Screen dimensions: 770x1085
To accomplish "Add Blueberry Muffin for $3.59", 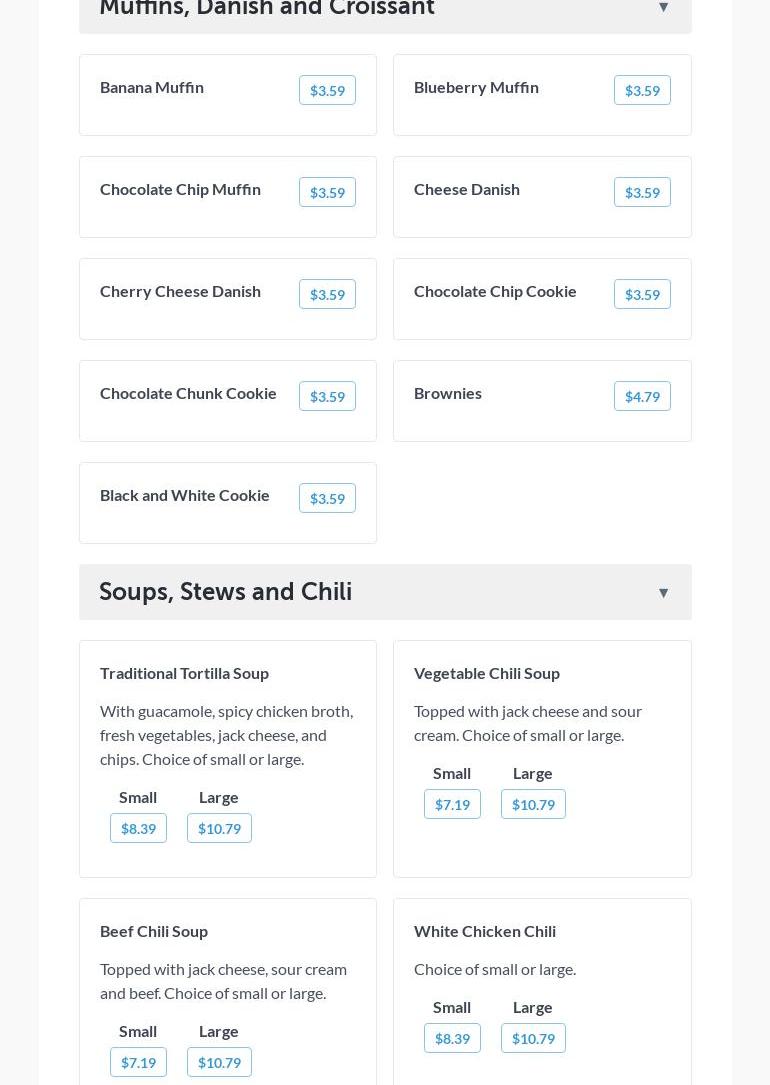I will point(642,90).
